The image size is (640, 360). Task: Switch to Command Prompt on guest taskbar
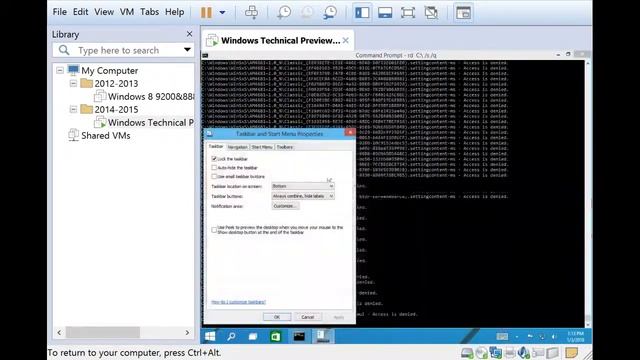click(299, 336)
